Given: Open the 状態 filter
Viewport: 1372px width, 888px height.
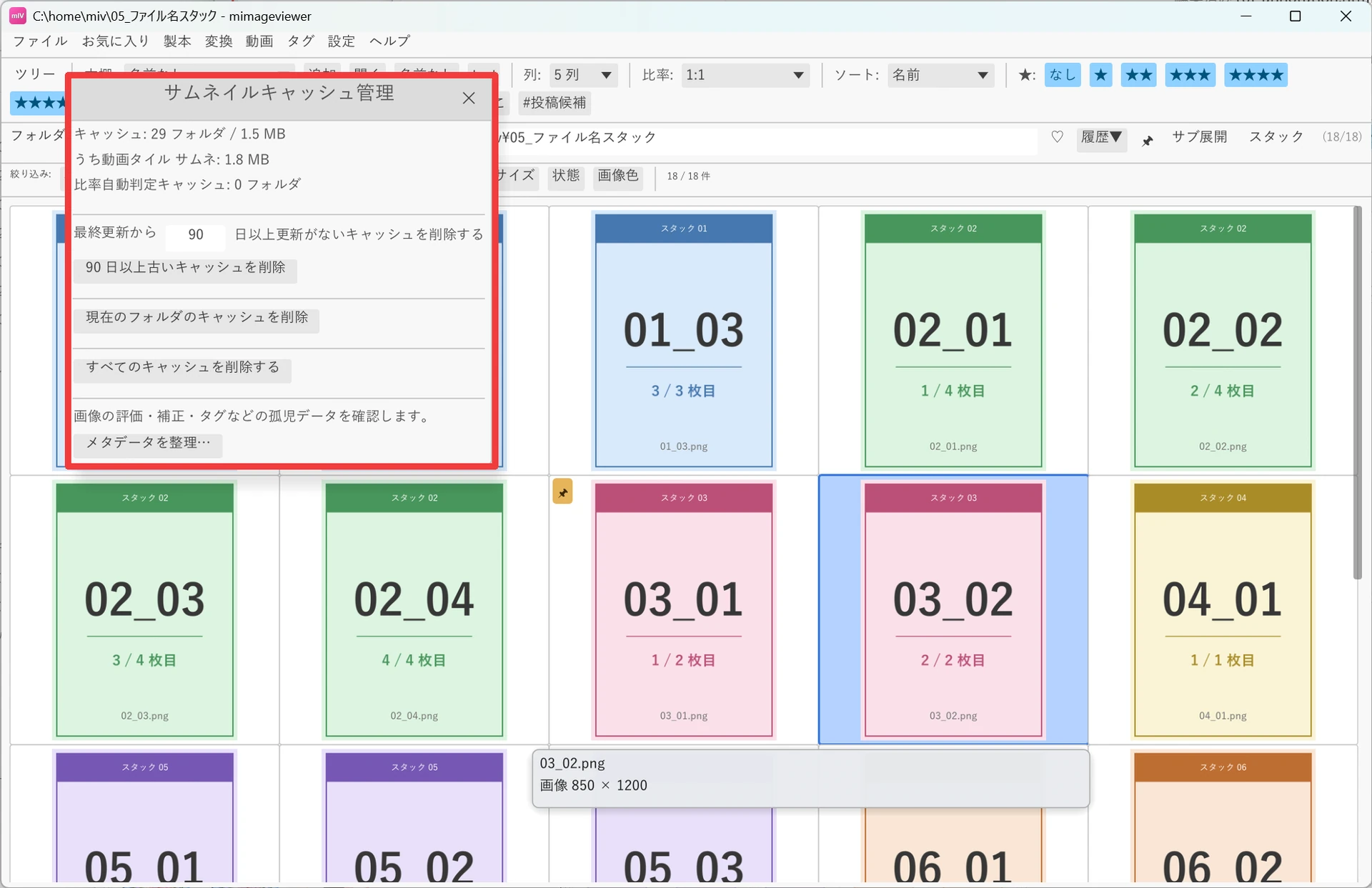Looking at the screenshot, I should (x=566, y=176).
